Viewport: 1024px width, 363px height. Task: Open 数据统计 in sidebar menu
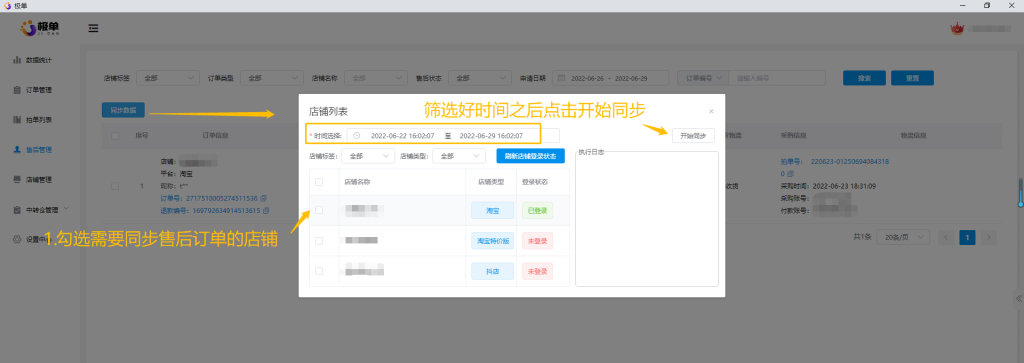[x=39, y=60]
